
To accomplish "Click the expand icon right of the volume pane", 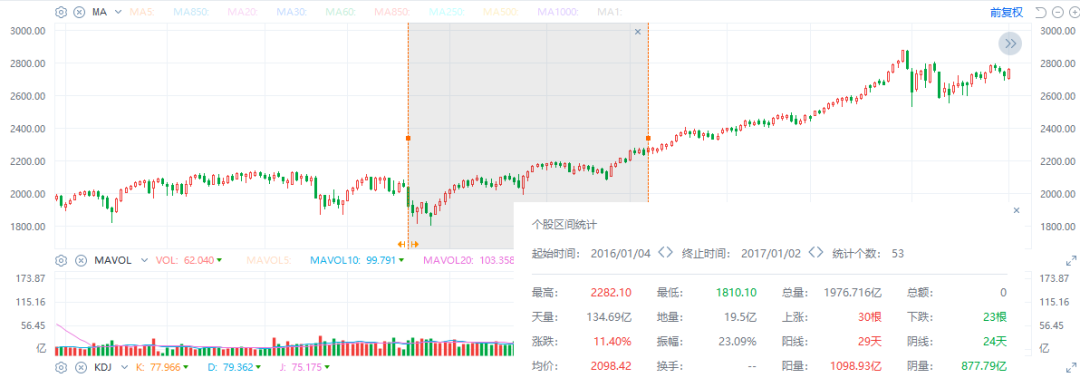I will point(1071,260).
